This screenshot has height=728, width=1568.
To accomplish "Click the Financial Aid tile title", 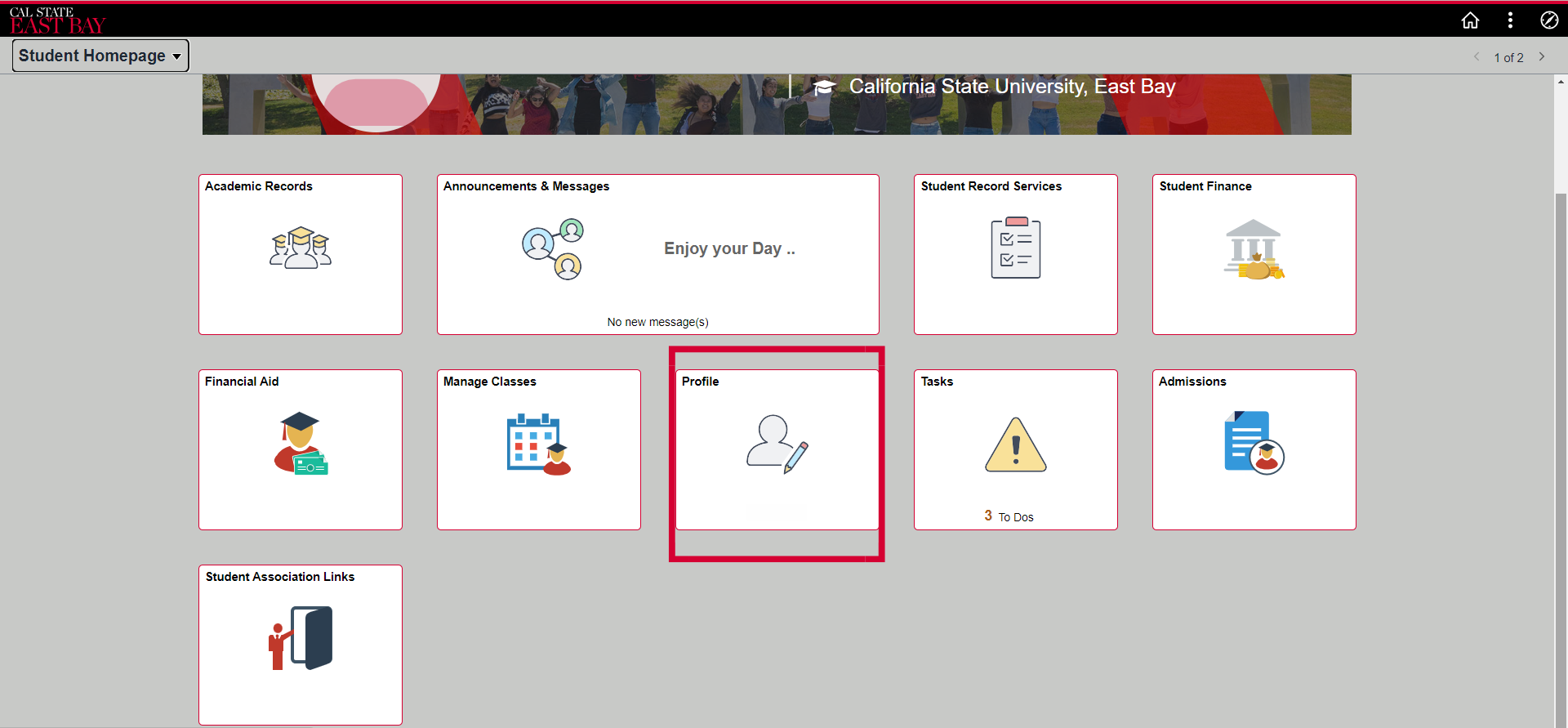I will click(242, 382).
